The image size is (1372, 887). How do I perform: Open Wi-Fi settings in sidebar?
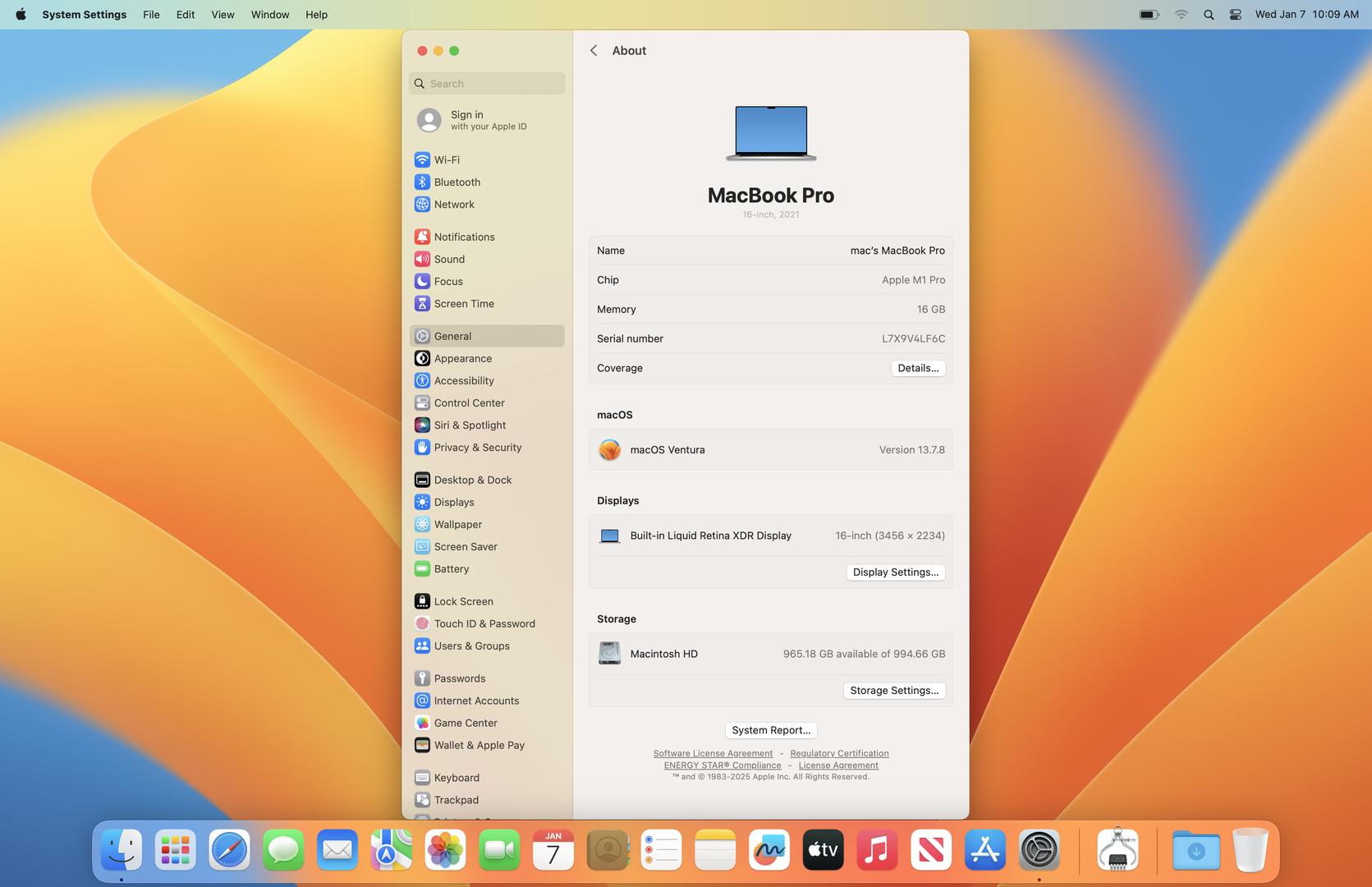point(447,160)
